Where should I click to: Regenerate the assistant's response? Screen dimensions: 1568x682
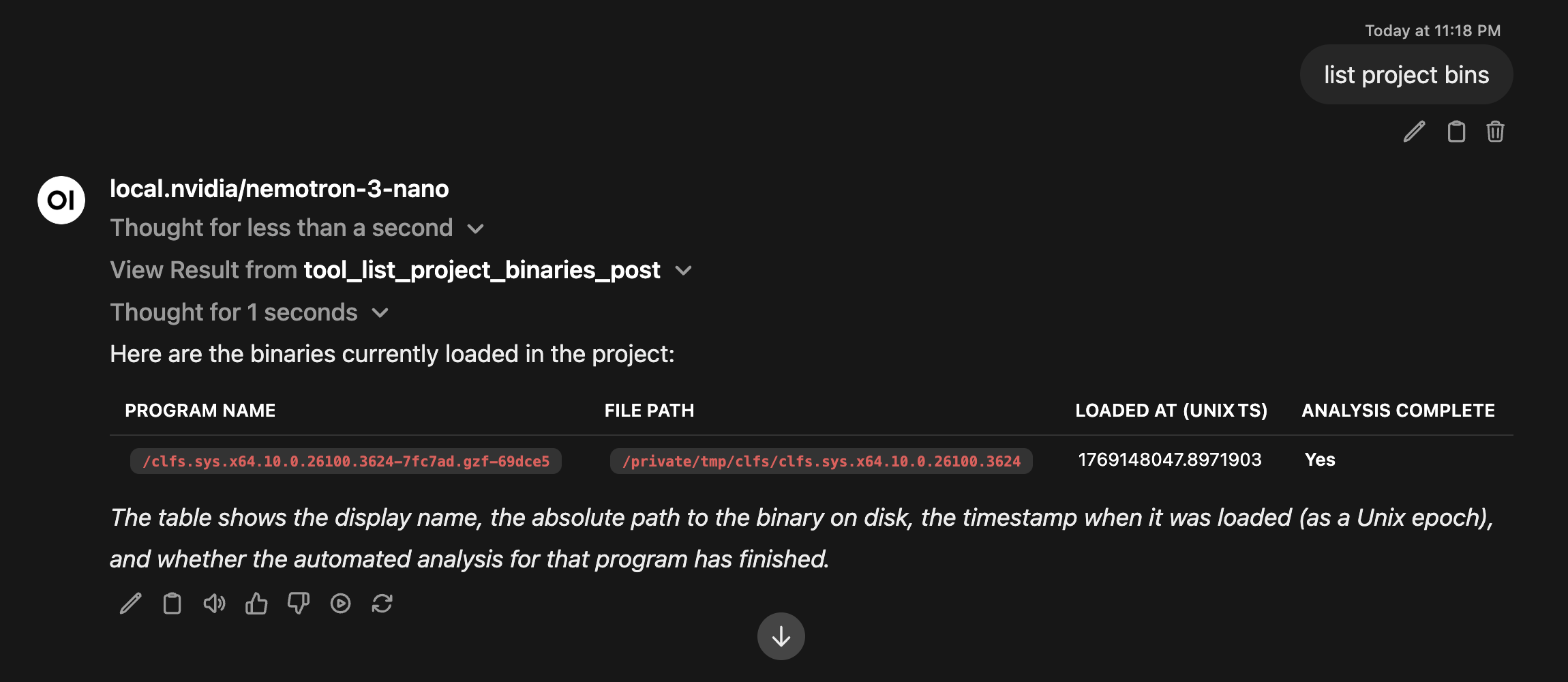pos(382,603)
